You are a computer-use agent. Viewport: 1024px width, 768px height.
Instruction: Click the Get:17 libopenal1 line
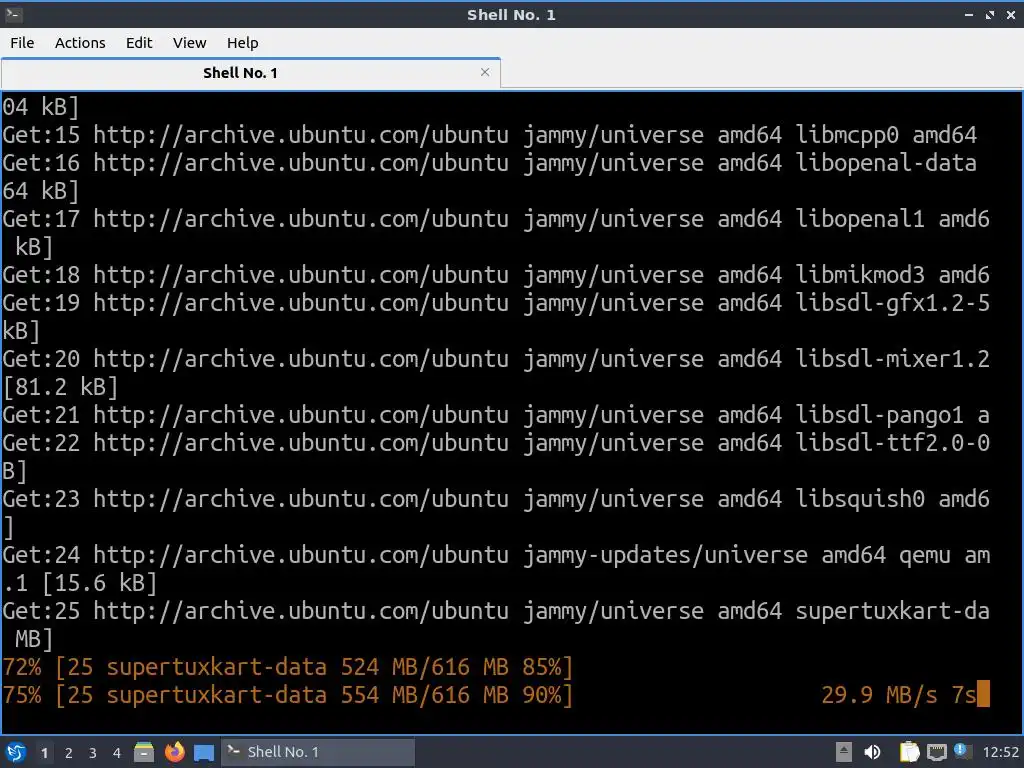click(496, 219)
